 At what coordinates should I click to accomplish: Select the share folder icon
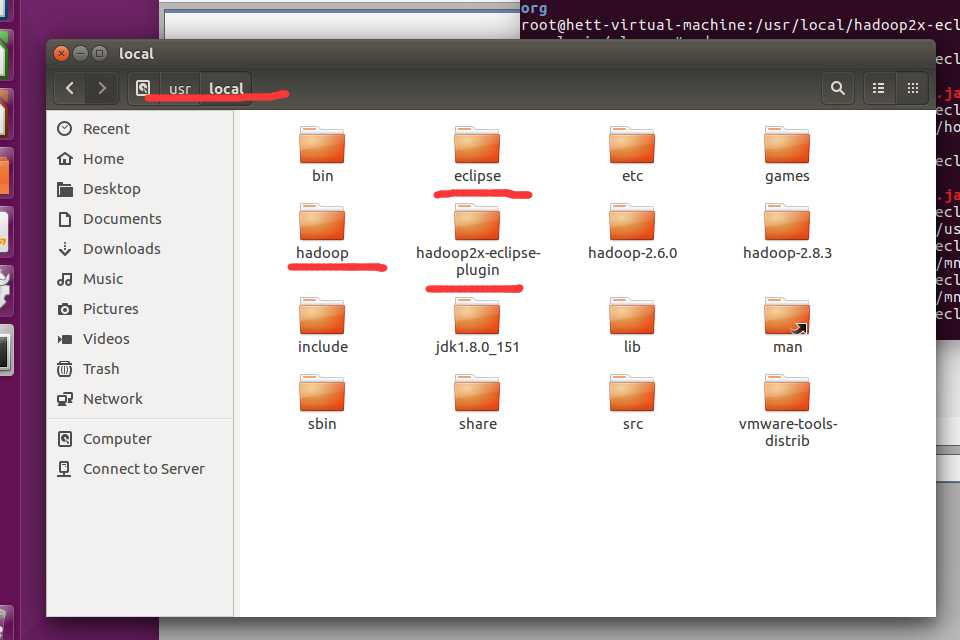pyautogui.click(x=477, y=394)
